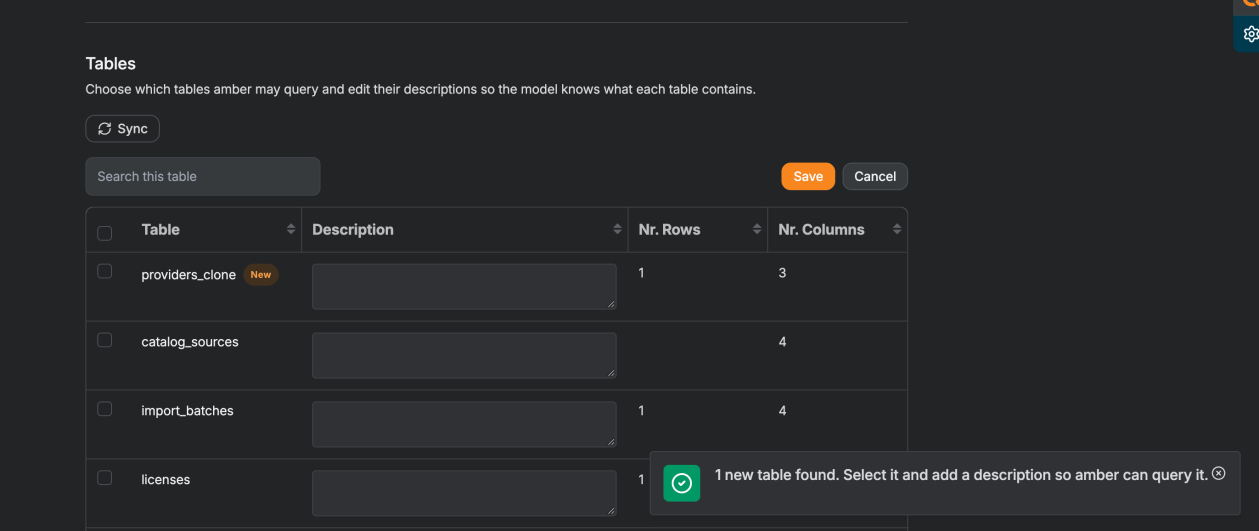
Task: Edit description for catalog_sources
Action: [464, 356]
